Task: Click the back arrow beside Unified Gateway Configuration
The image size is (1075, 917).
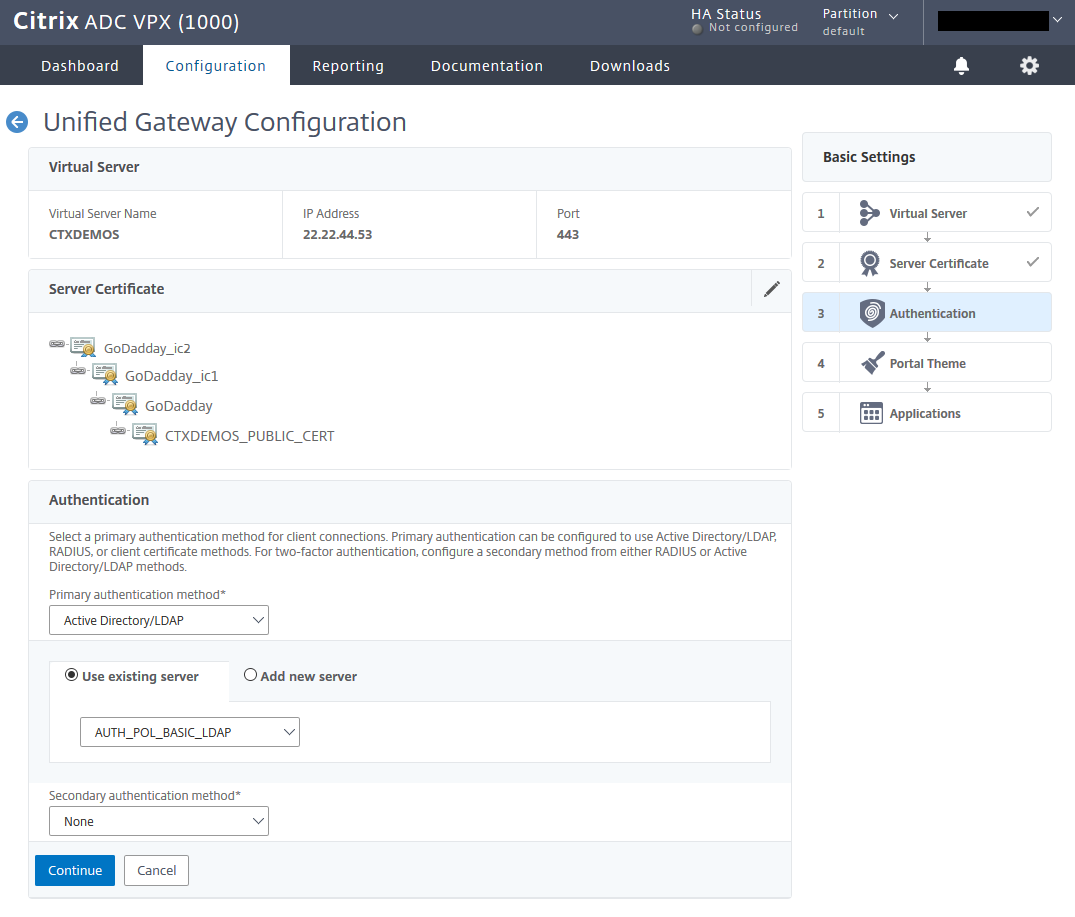Action: 17,122
